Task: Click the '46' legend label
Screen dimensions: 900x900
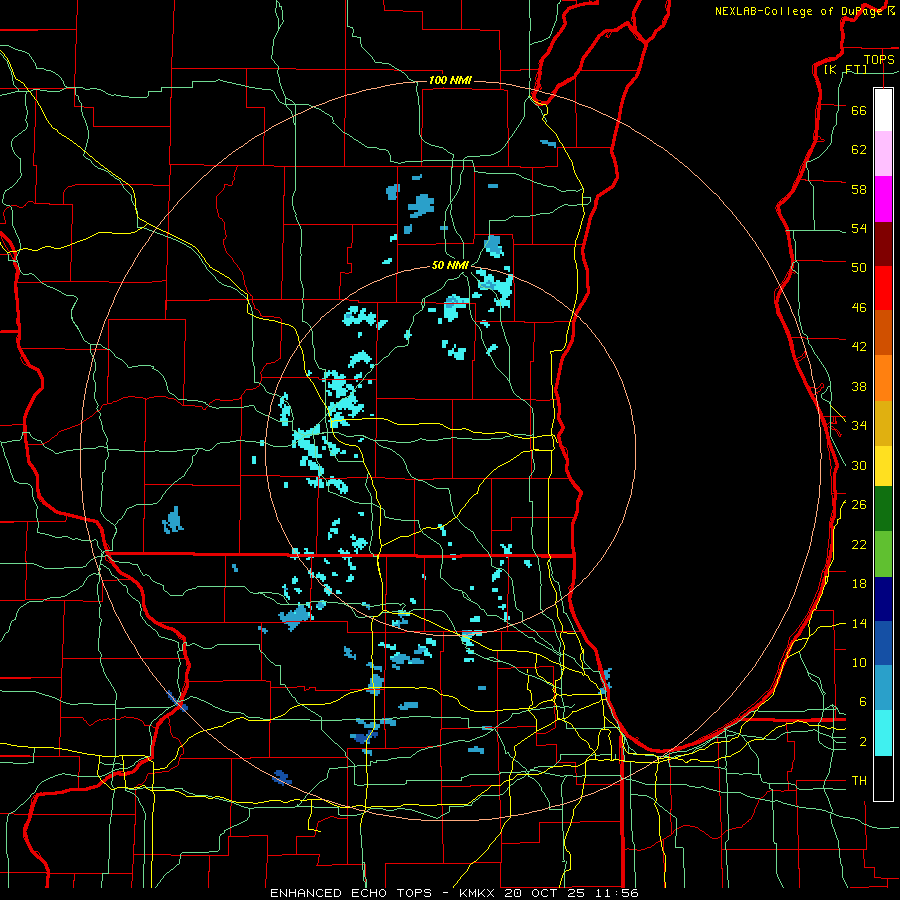Action: point(859,308)
